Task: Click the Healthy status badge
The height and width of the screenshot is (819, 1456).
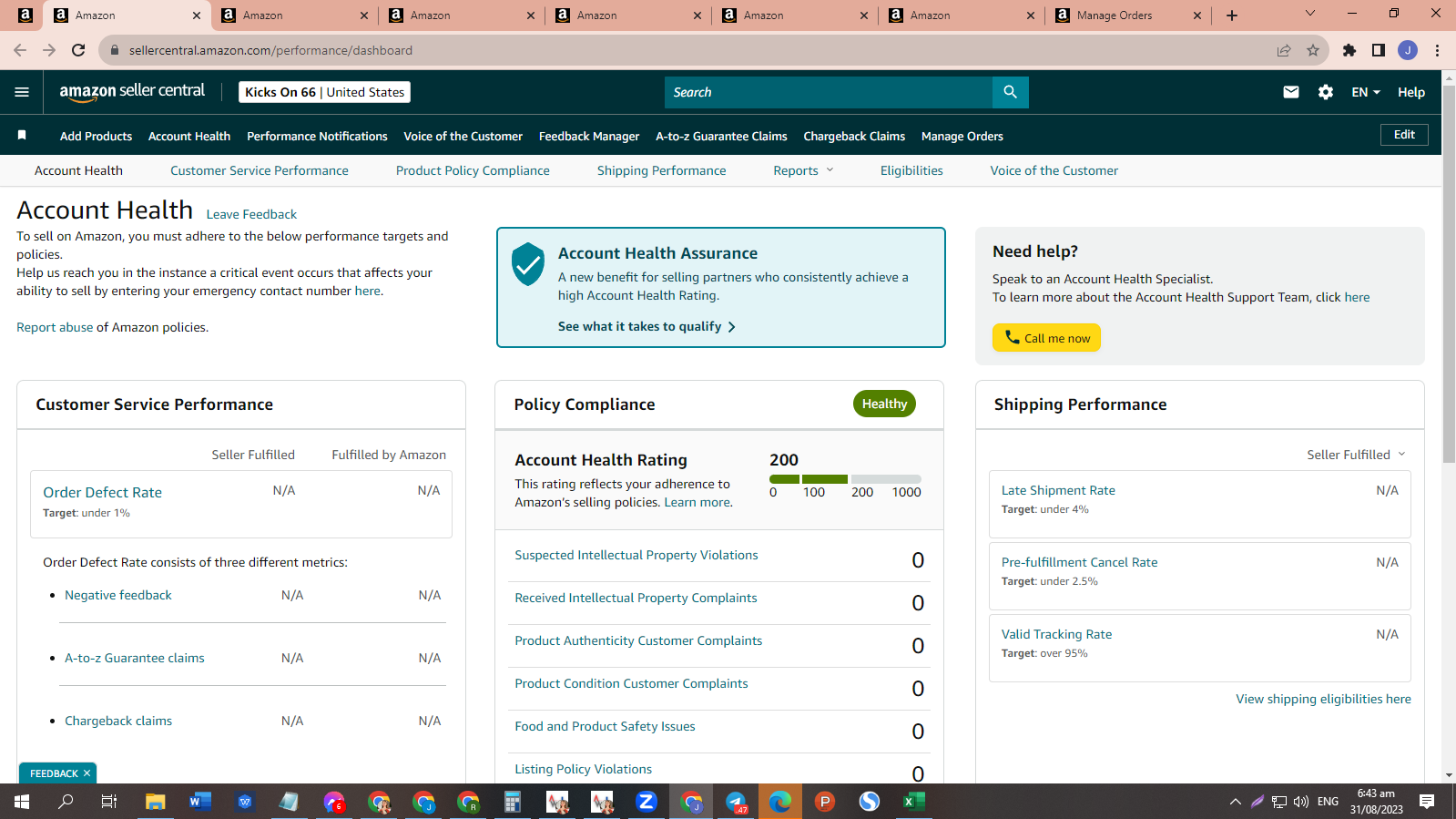Action: (x=884, y=404)
